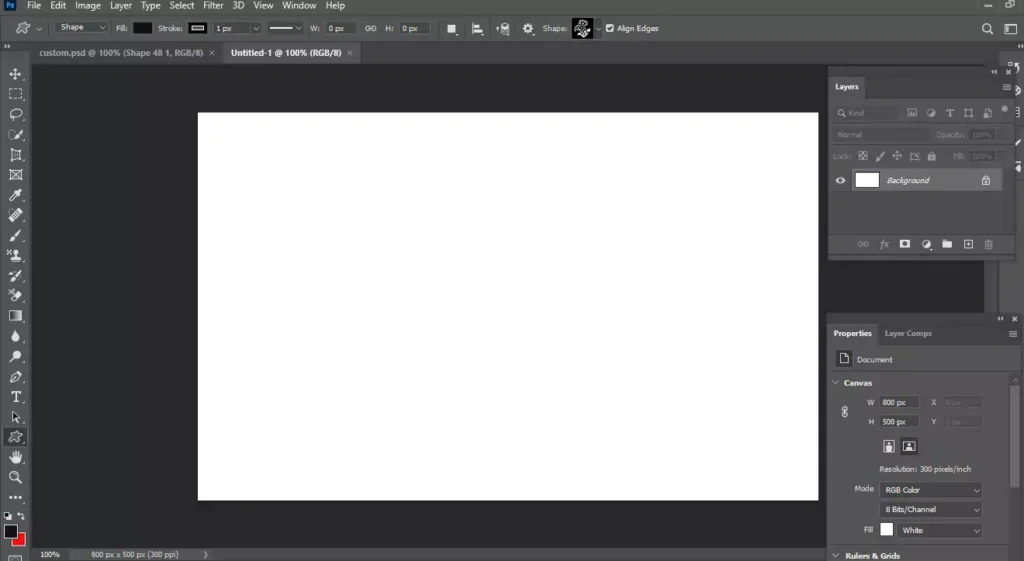Open the 8 Bits/Channel dropdown
This screenshot has height=561, width=1024.
click(x=931, y=509)
